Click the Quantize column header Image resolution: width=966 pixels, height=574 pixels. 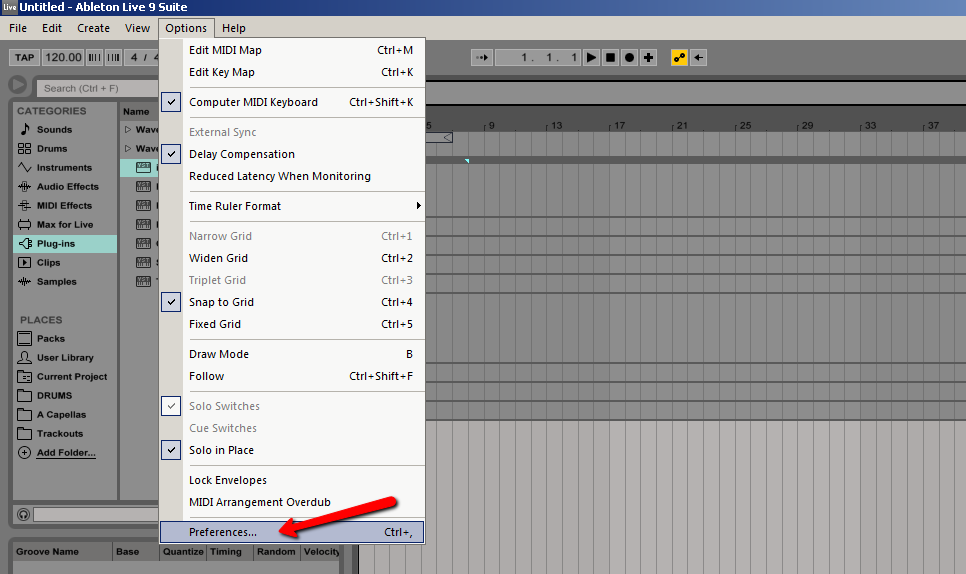[x=183, y=552]
